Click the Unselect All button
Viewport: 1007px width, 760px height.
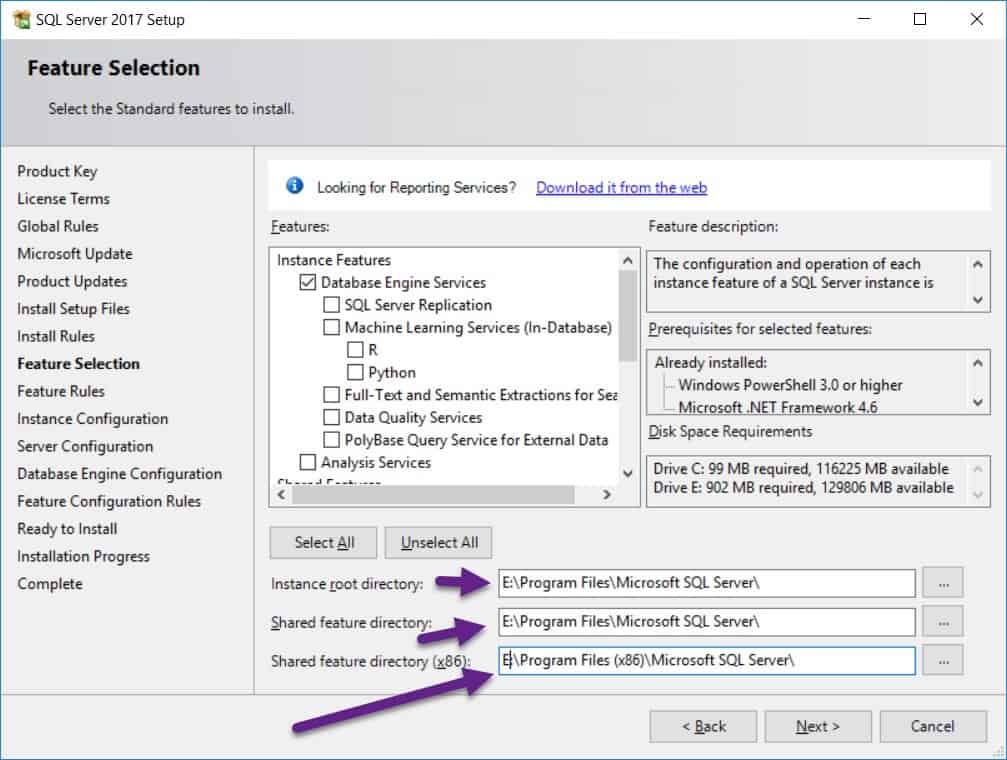[x=439, y=543]
